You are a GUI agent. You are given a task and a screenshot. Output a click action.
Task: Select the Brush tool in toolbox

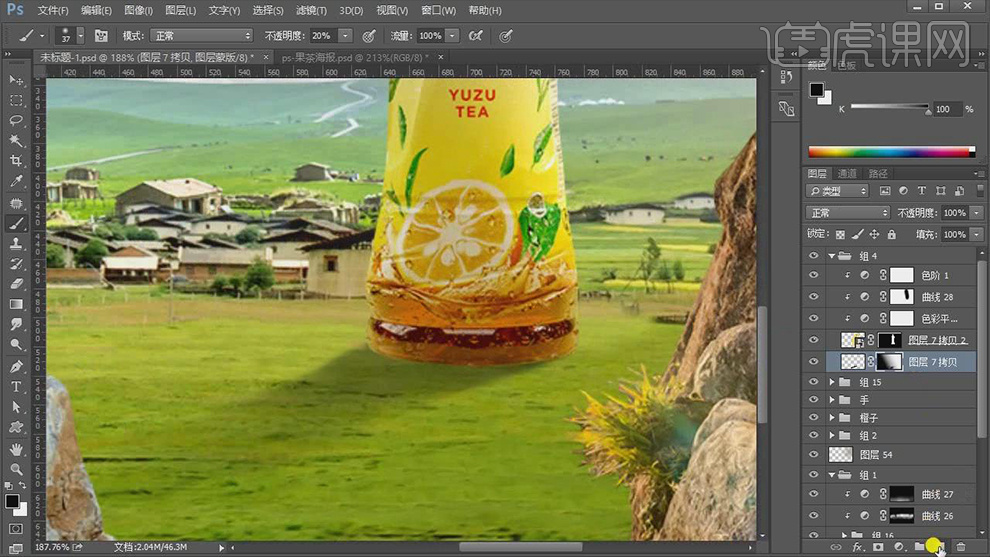(16, 223)
